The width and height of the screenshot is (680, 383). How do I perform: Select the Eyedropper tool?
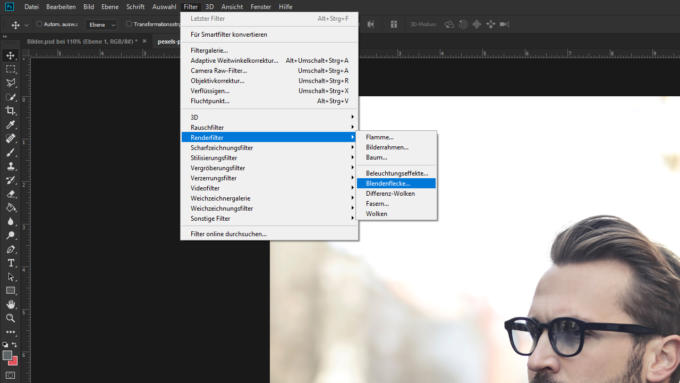click(10, 125)
